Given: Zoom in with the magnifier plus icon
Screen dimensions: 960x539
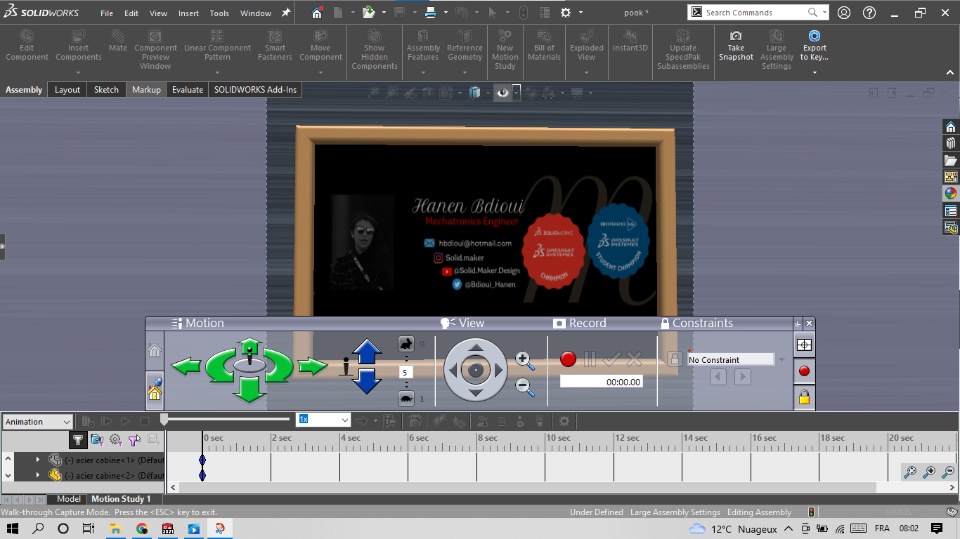Looking at the screenshot, I should [524, 360].
